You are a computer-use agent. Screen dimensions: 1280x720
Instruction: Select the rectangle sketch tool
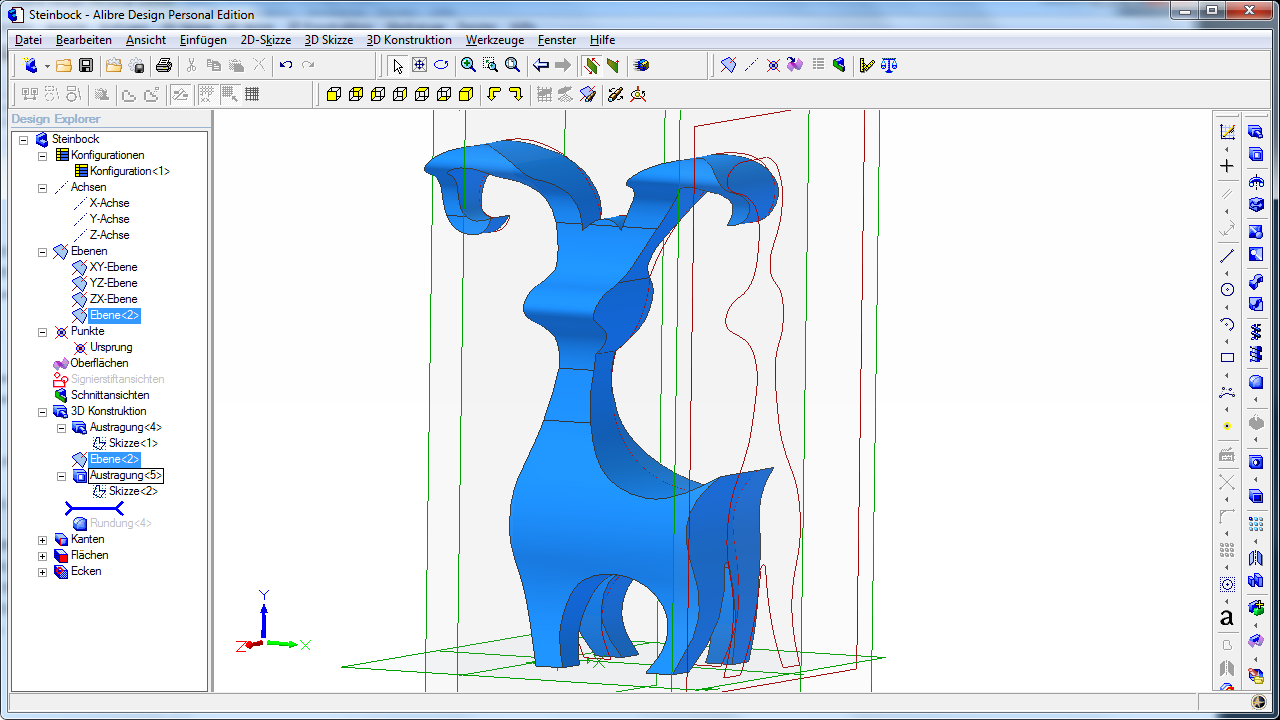click(1227, 357)
